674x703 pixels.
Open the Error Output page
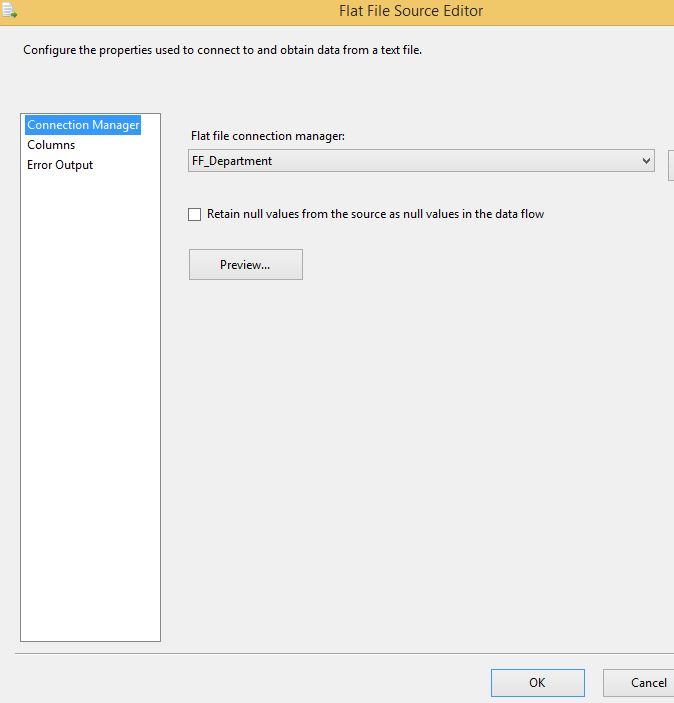[x=60, y=165]
